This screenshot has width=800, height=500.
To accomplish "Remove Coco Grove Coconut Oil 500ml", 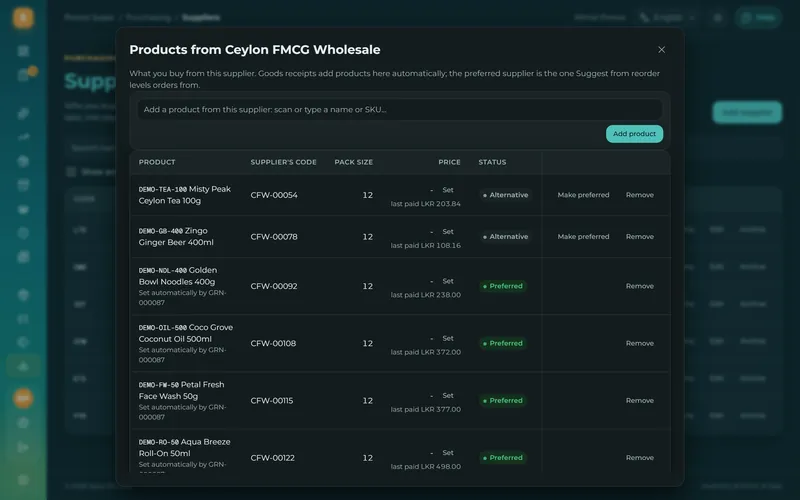I will [640, 343].
